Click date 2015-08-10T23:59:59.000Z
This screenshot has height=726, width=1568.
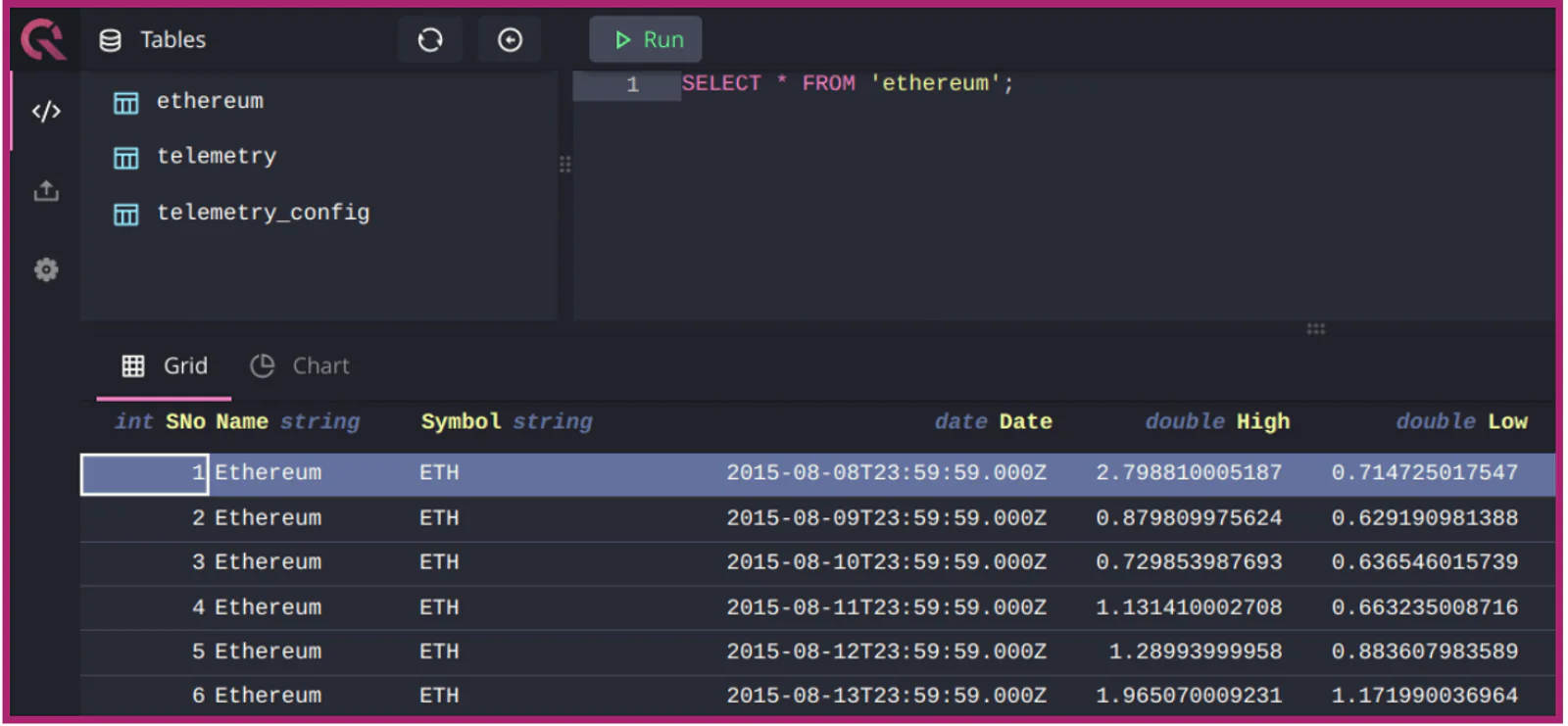(886, 563)
